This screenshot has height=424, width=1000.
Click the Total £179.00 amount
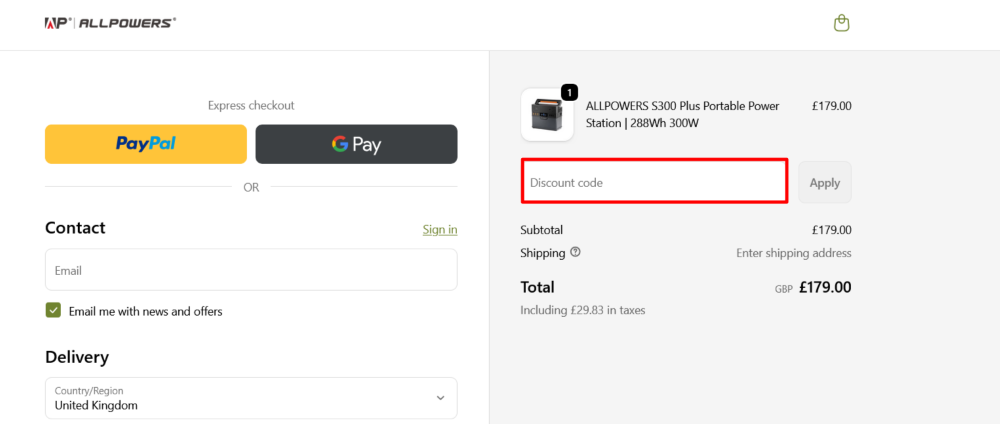coord(825,287)
